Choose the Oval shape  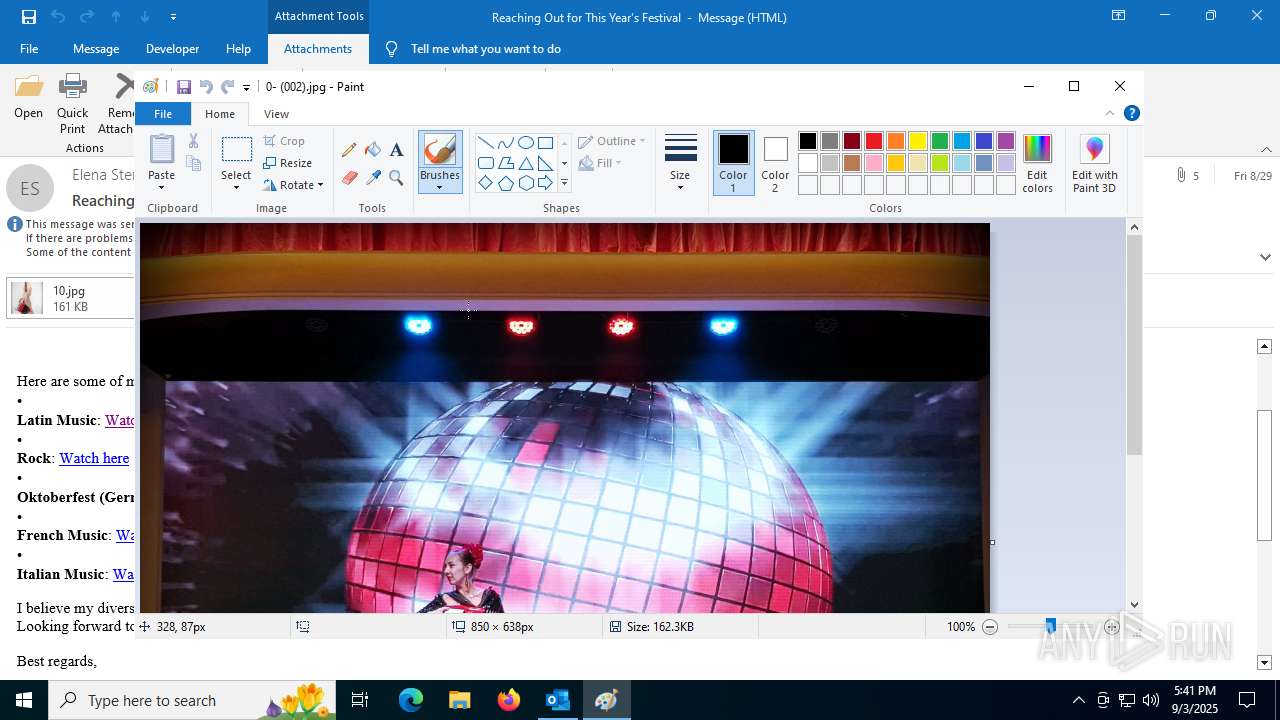(525, 142)
